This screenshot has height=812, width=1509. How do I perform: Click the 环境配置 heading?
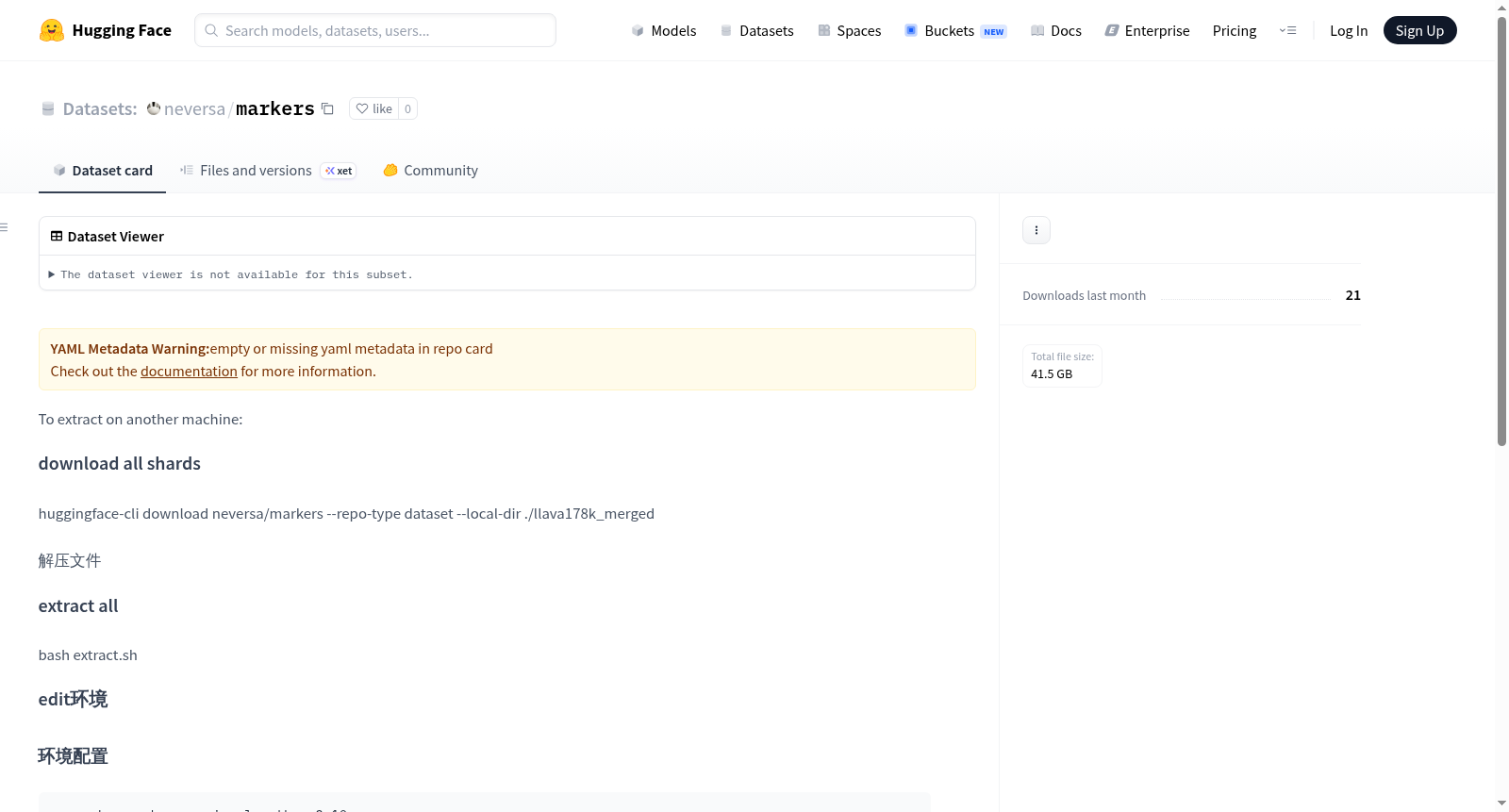pyautogui.click(x=73, y=755)
